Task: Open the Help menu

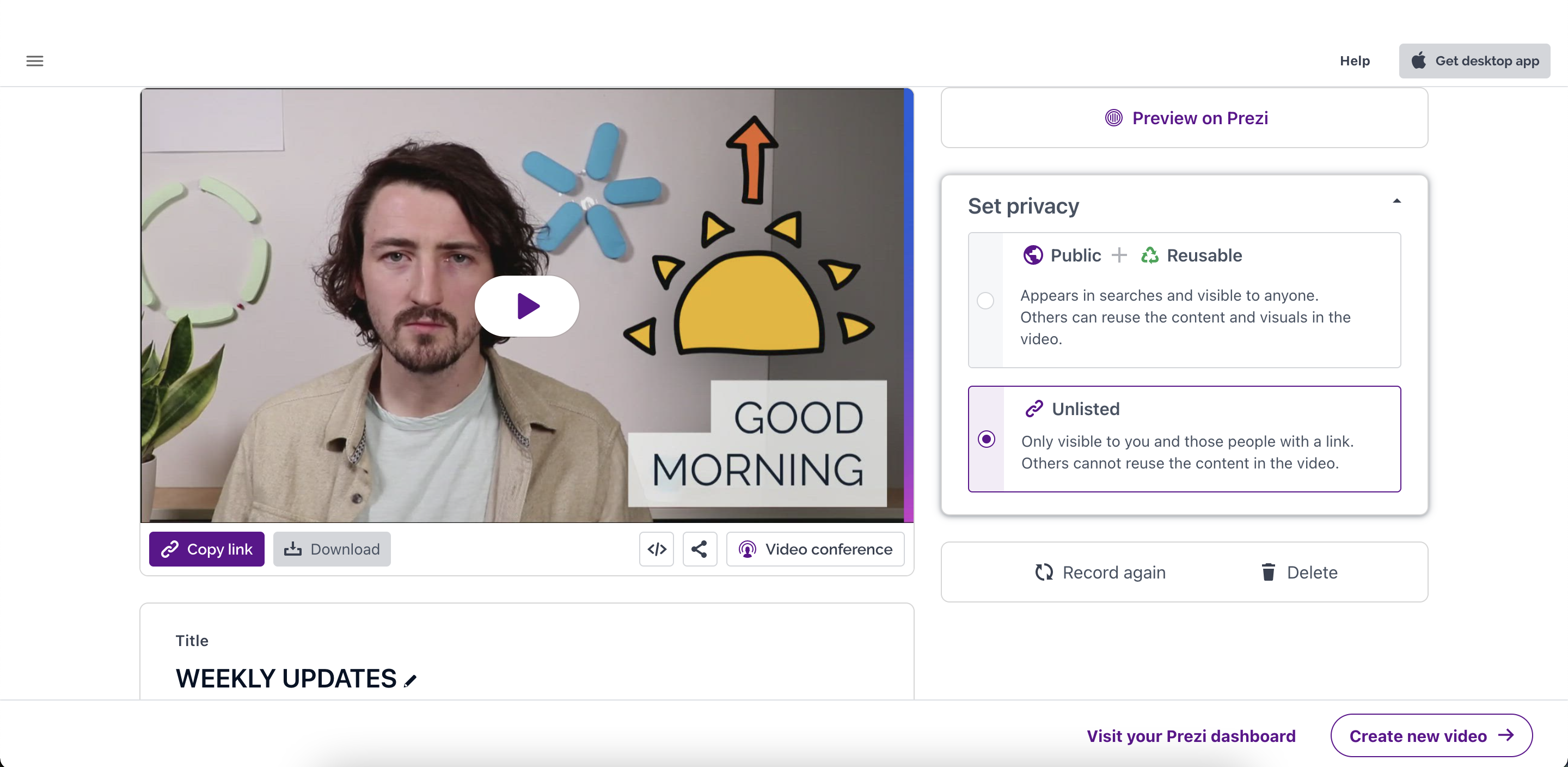Action: point(1355,61)
